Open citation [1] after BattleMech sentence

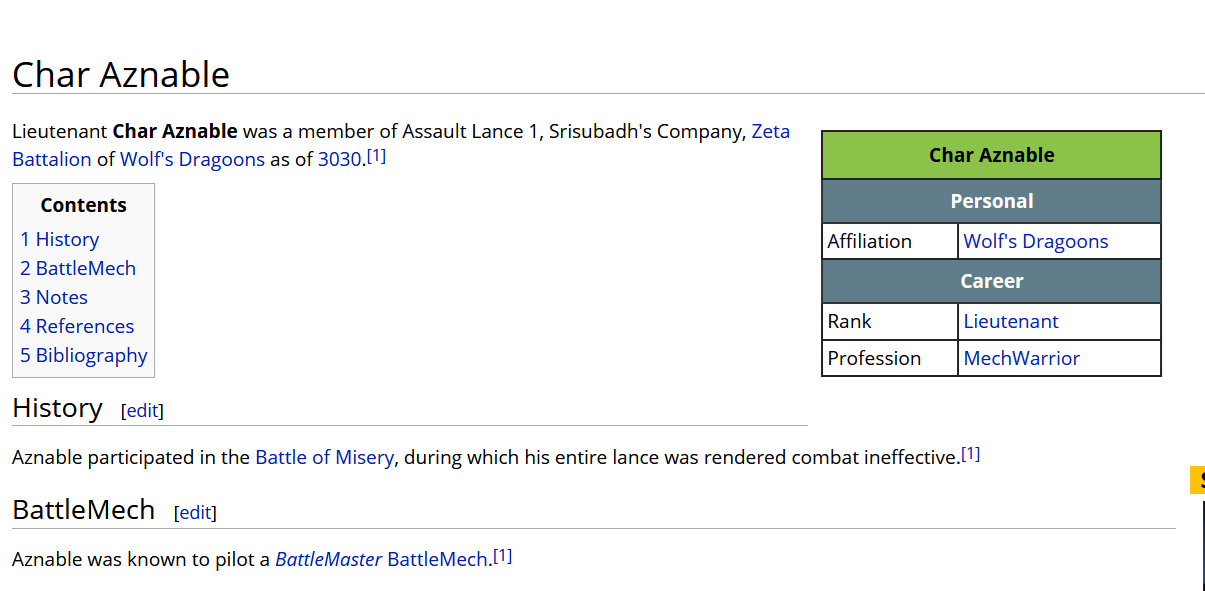(502, 556)
